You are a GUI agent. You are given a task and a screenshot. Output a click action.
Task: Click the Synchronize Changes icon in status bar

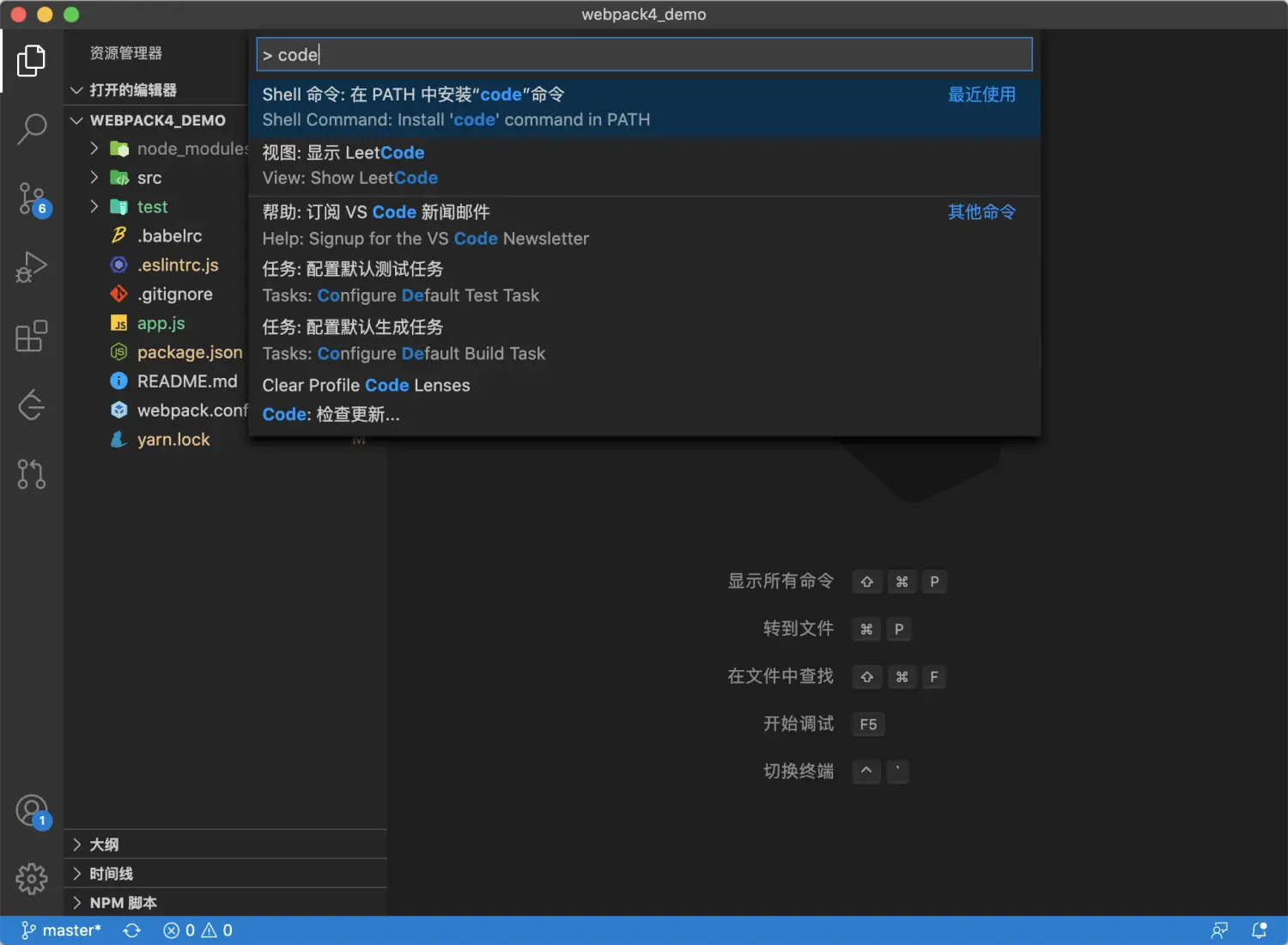131,930
